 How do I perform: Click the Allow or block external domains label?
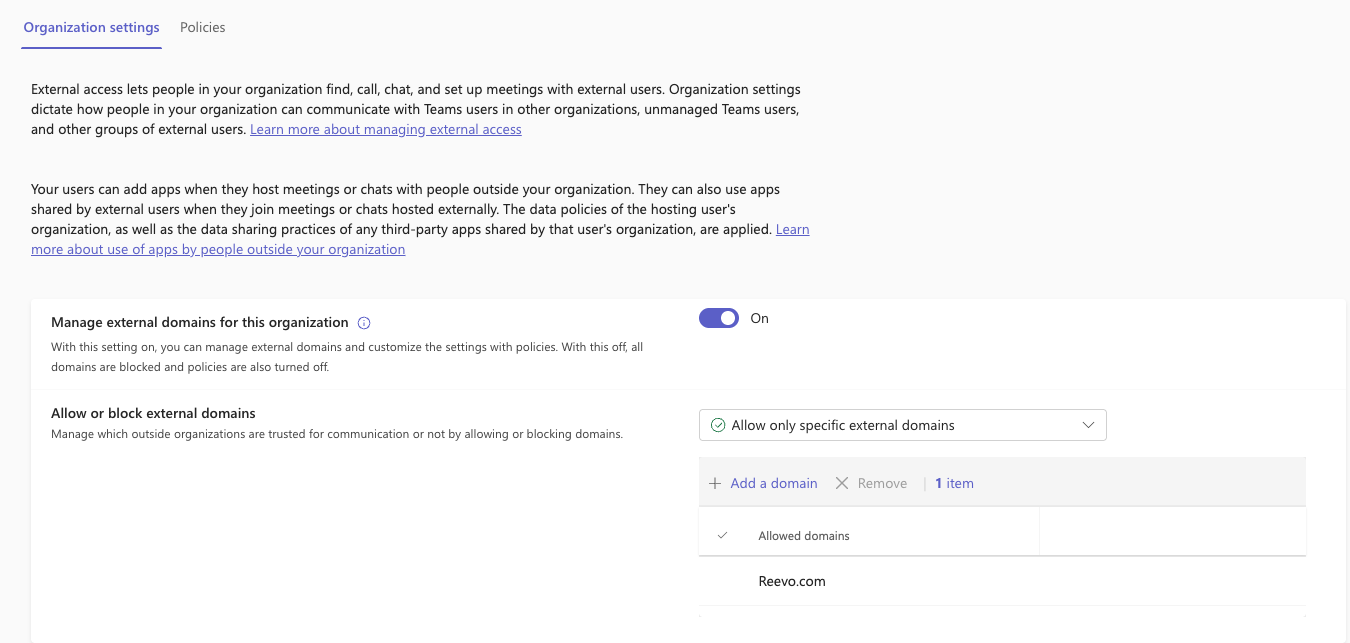coord(153,413)
